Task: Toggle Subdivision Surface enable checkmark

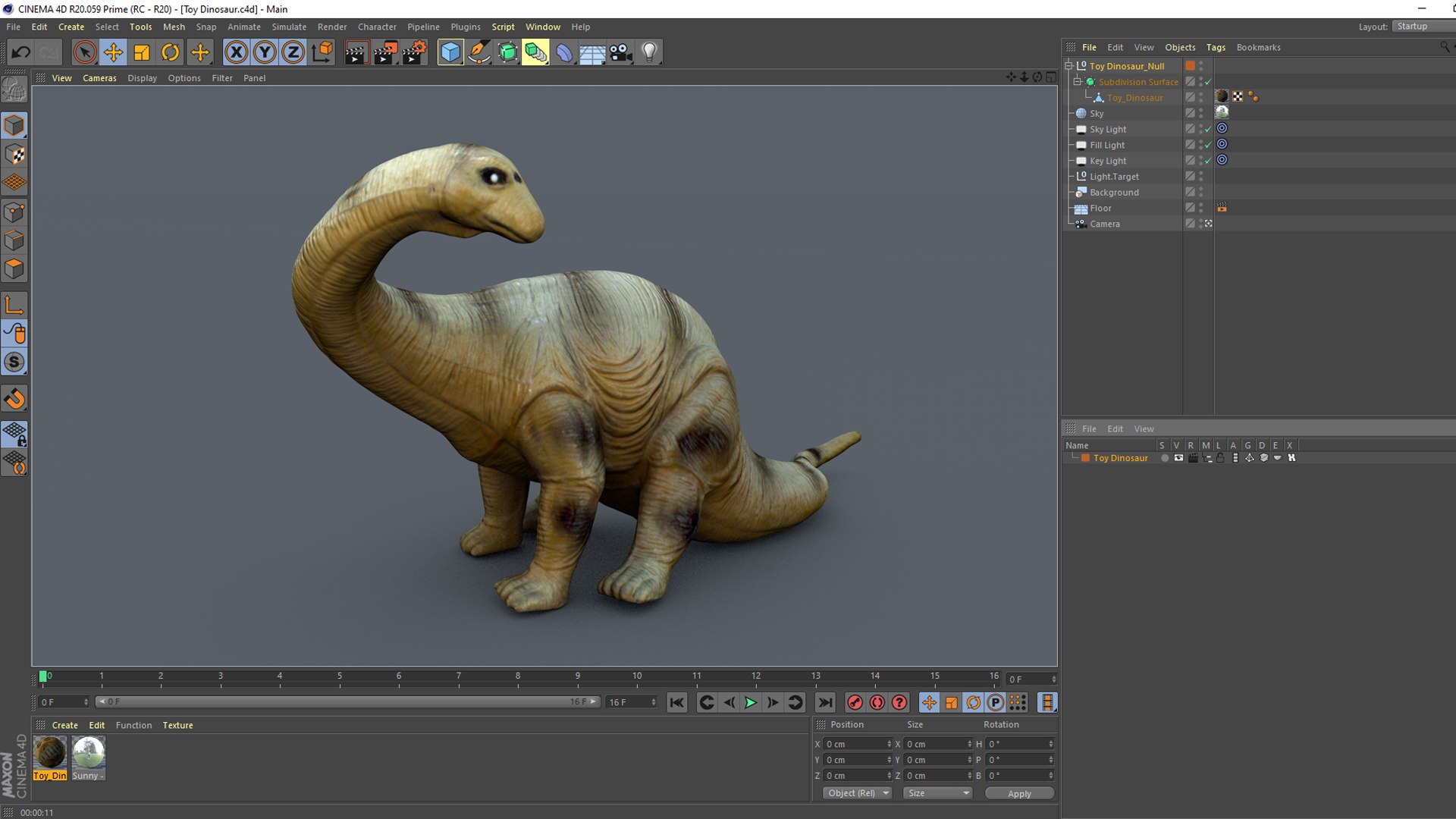Action: (1208, 82)
